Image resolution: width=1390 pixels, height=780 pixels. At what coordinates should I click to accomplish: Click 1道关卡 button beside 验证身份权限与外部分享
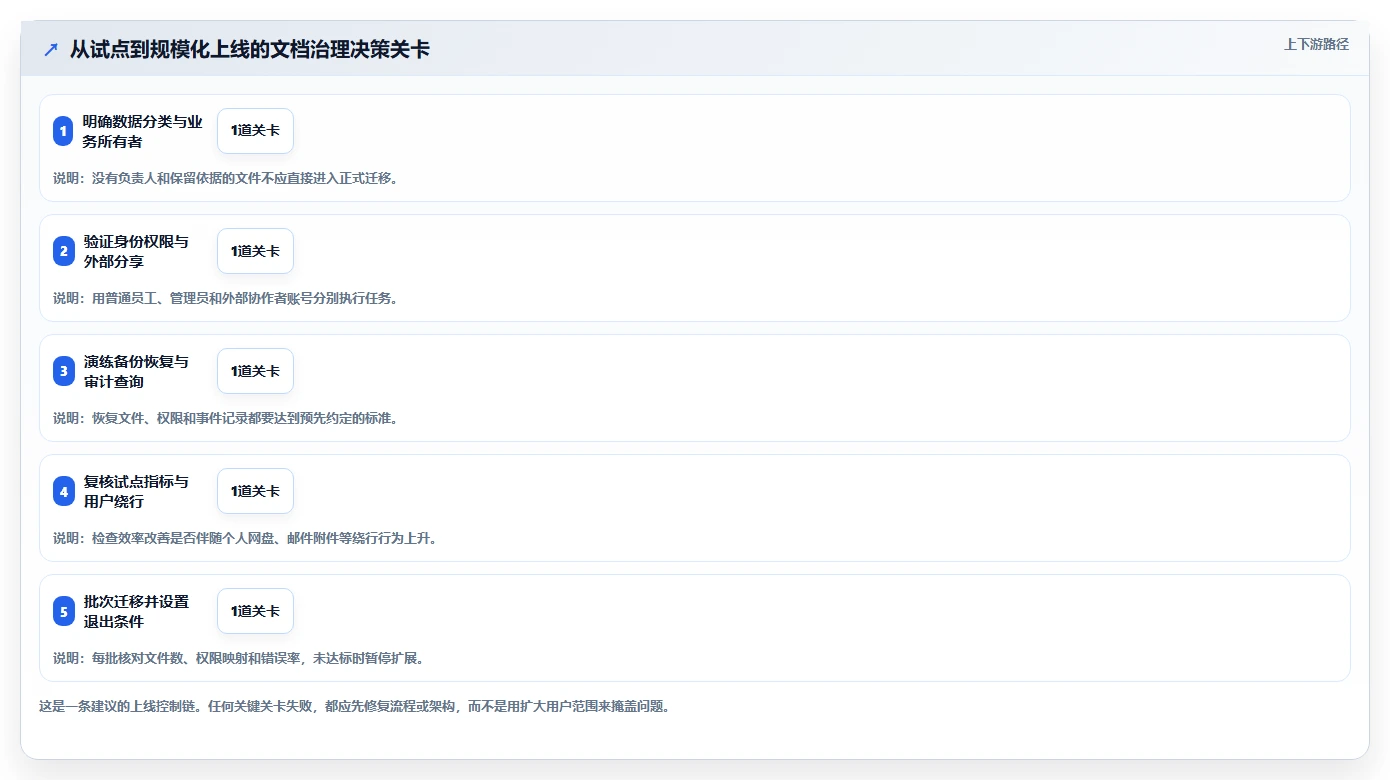coord(255,251)
